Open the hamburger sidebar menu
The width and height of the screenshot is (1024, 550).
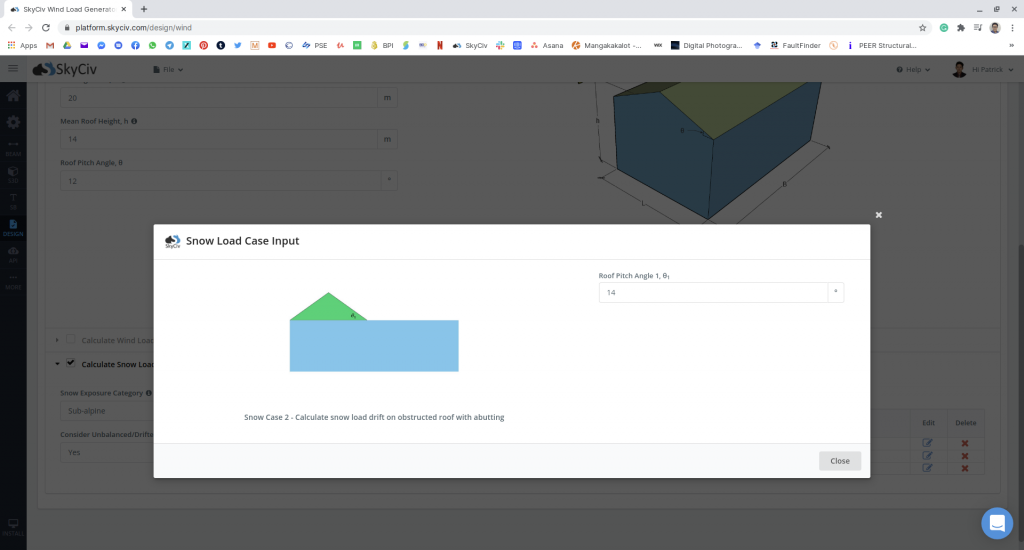click(13, 69)
